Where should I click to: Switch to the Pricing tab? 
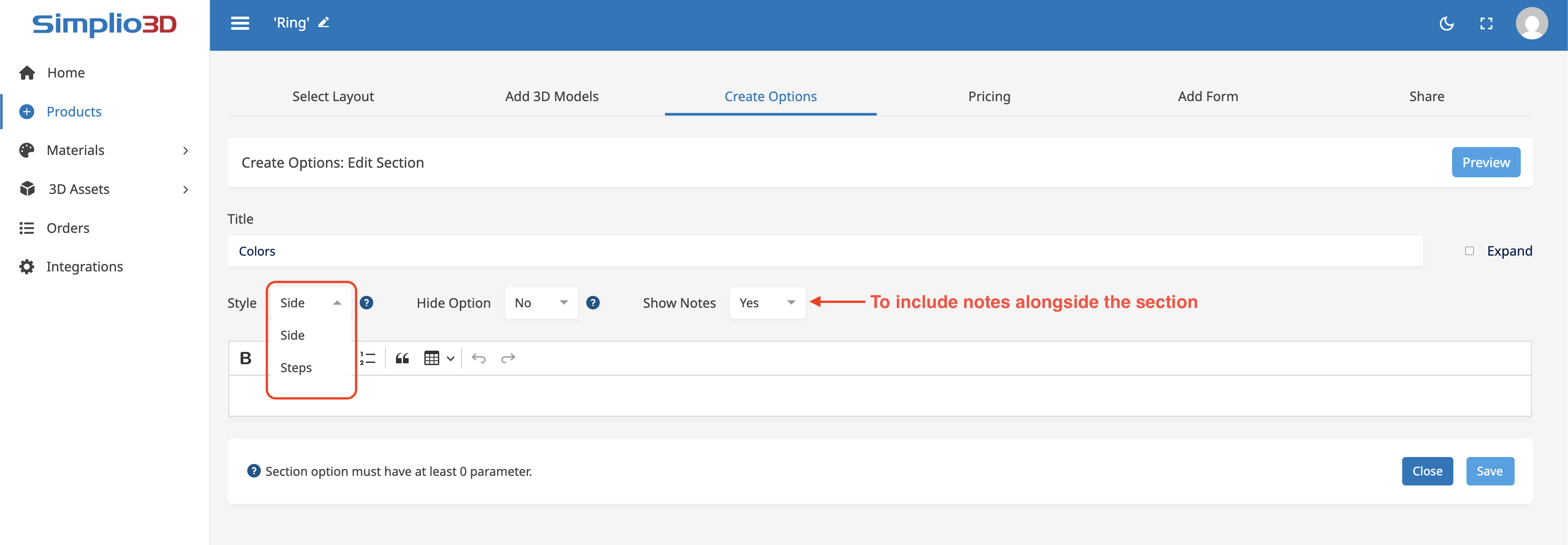(988, 96)
